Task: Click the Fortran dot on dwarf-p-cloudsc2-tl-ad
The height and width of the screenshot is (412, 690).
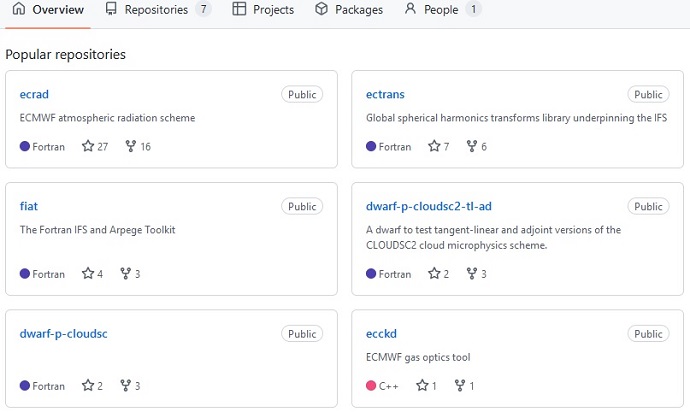Action: point(371,274)
